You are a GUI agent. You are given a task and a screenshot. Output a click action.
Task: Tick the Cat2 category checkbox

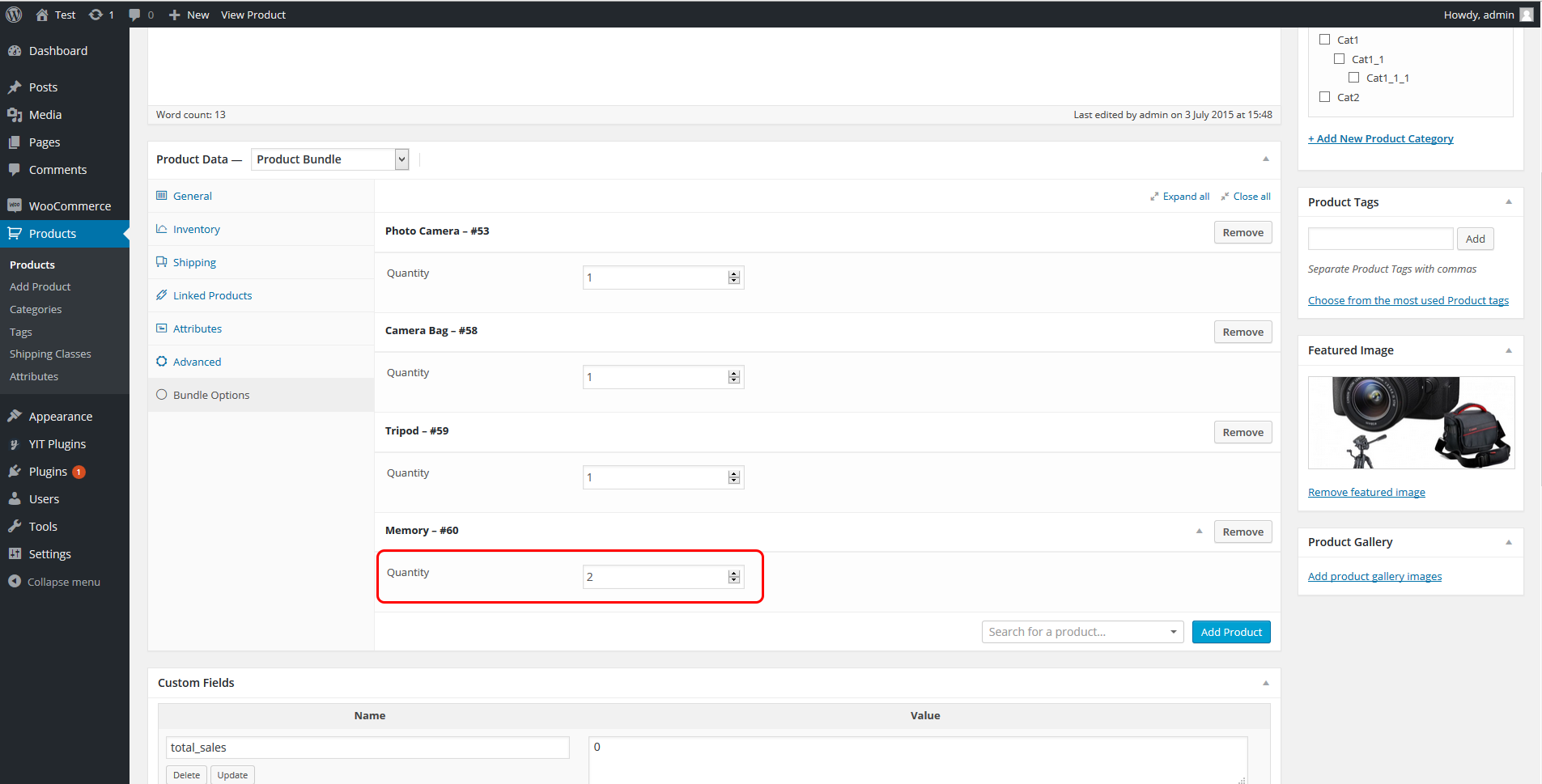click(x=1325, y=97)
